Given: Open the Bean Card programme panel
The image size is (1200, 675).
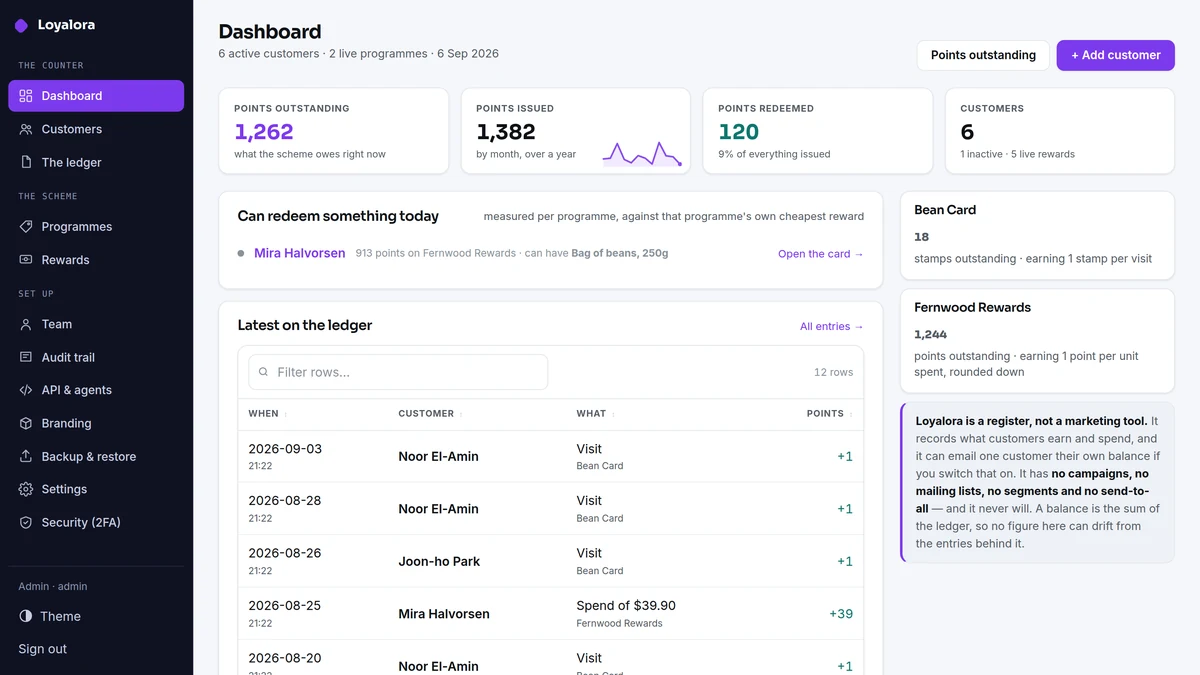Looking at the screenshot, I should click(1038, 237).
